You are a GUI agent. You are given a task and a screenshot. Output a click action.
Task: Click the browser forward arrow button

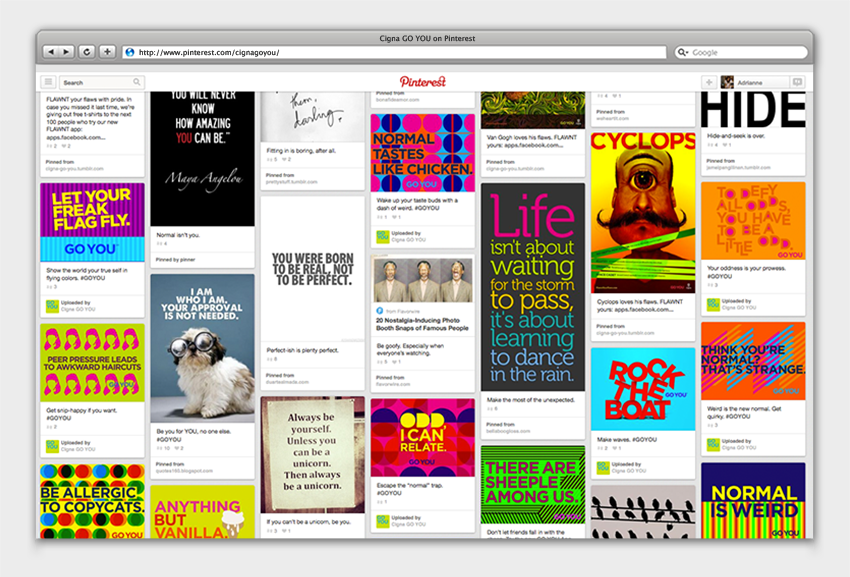tap(67, 52)
